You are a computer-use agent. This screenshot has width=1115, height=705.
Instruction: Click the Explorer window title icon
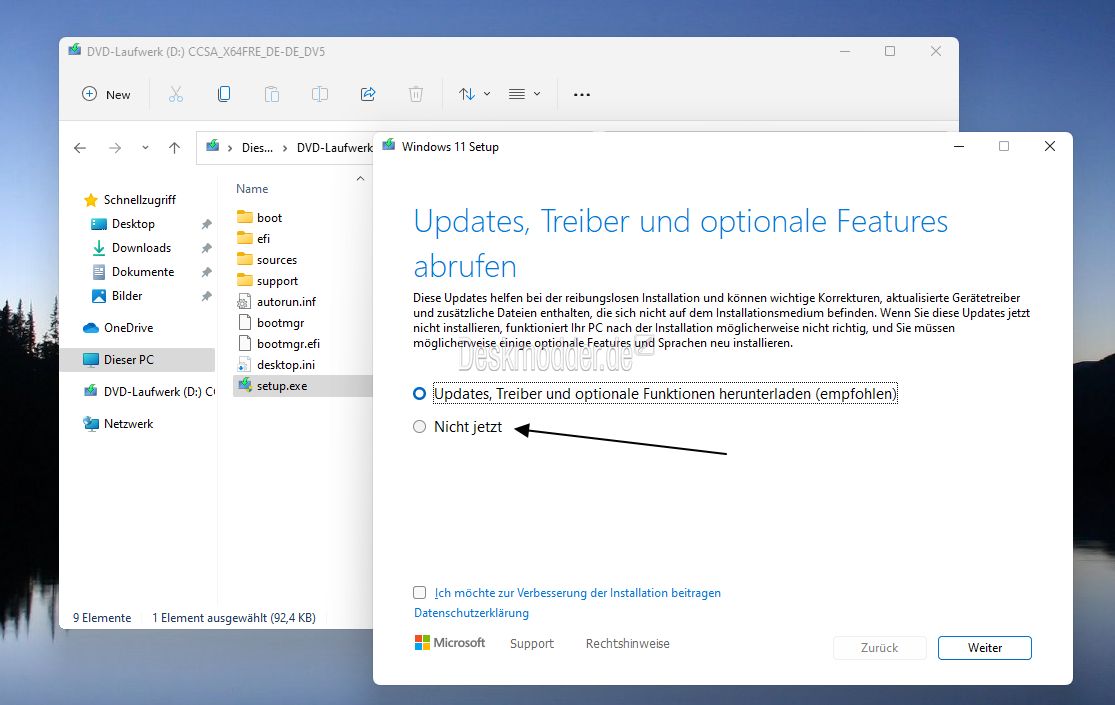[x=75, y=51]
